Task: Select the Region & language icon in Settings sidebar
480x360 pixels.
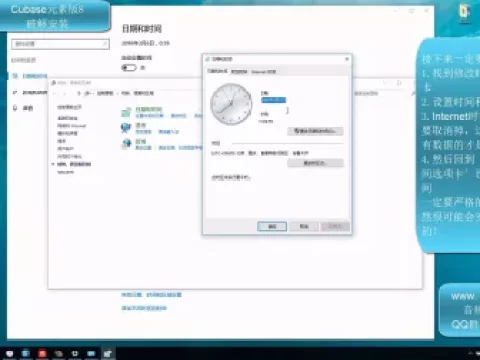Action: [15, 92]
